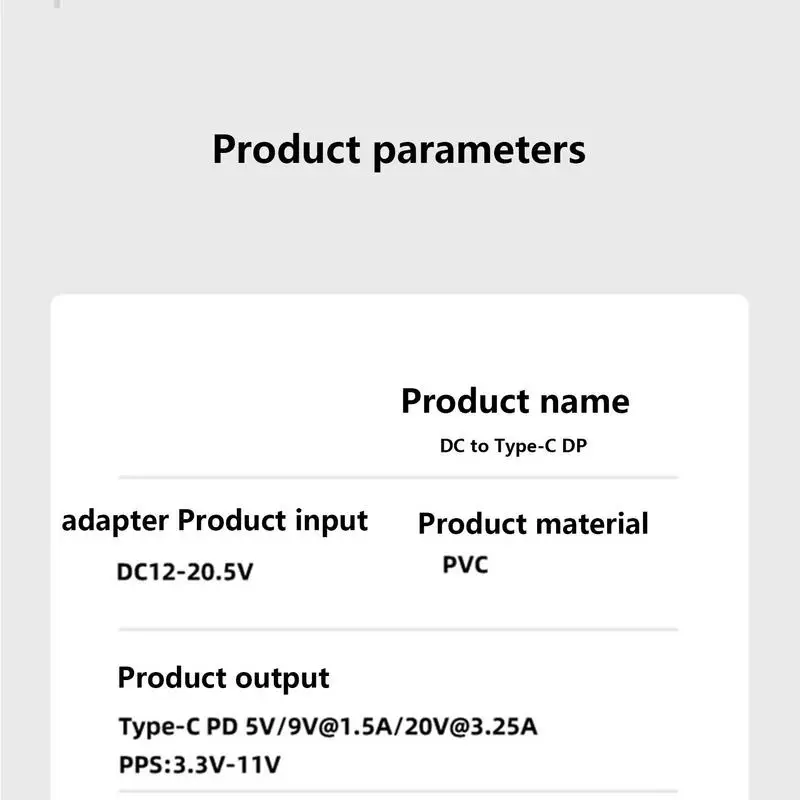
Task: Select the "PPS:3.3V-11V" line
Action: coord(199,766)
